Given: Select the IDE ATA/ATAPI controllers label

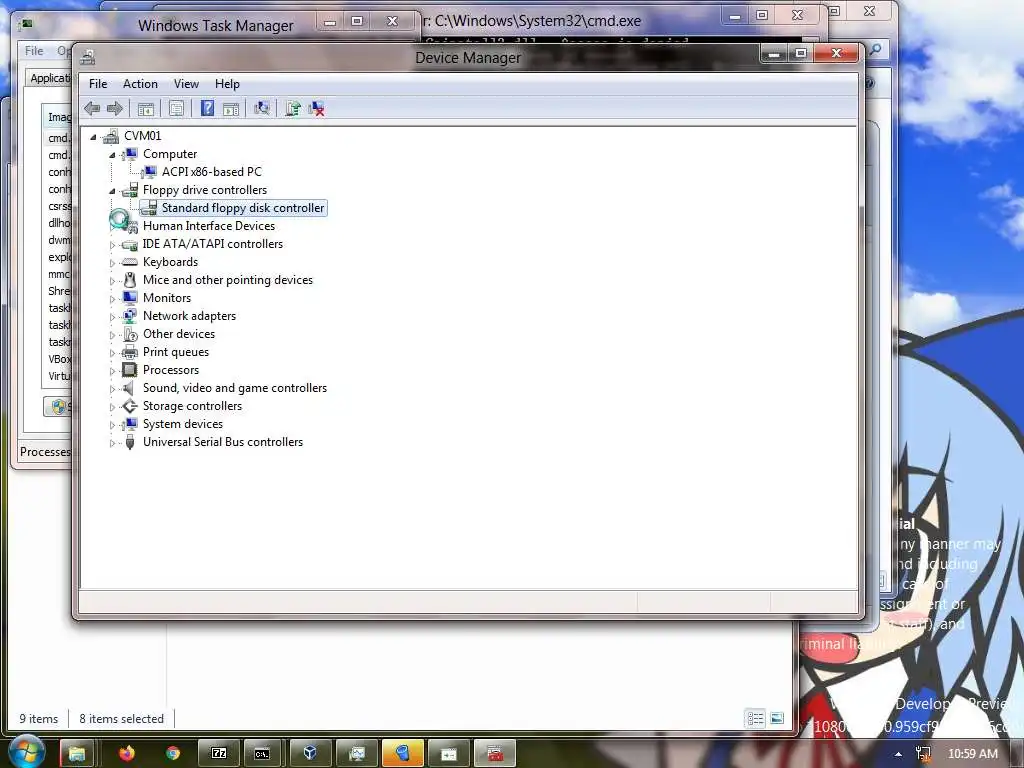Looking at the screenshot, I should (x=213, y=244).
